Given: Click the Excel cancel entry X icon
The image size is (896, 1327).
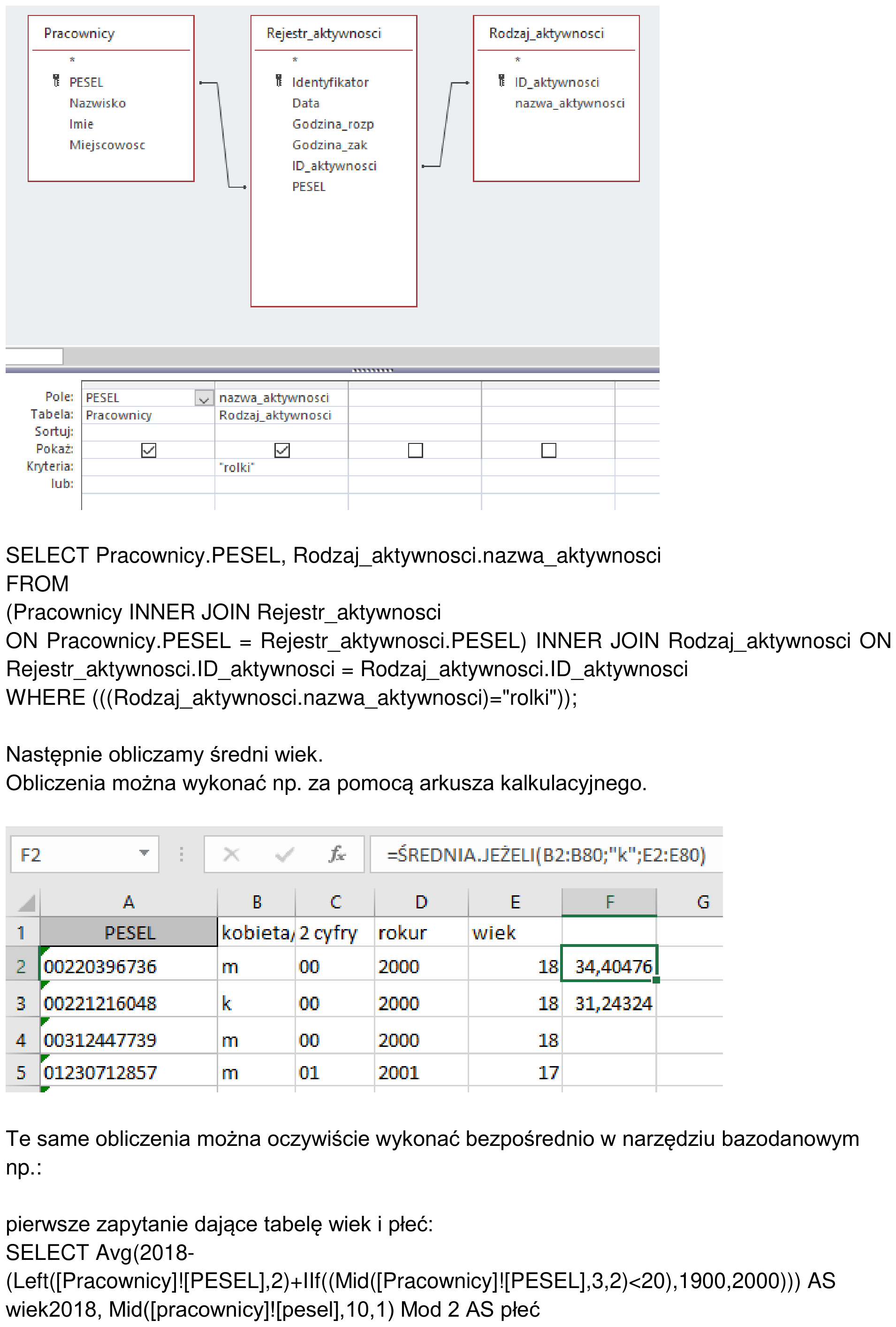Looking at the screenshot, I should (x=231, y=854).
